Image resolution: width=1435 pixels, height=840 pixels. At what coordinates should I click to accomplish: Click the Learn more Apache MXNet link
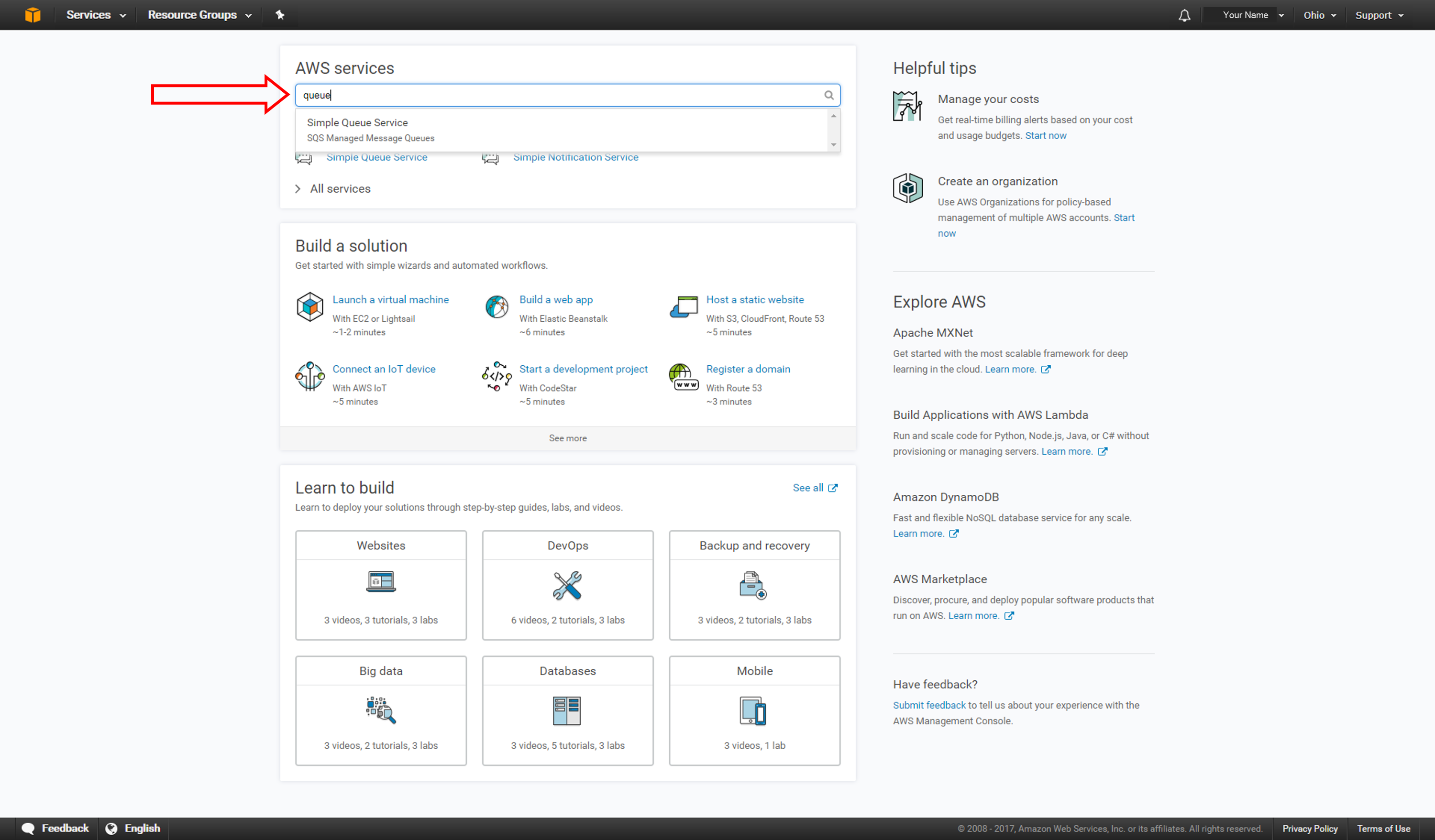pyautogui.click(x=1010, y=369)
